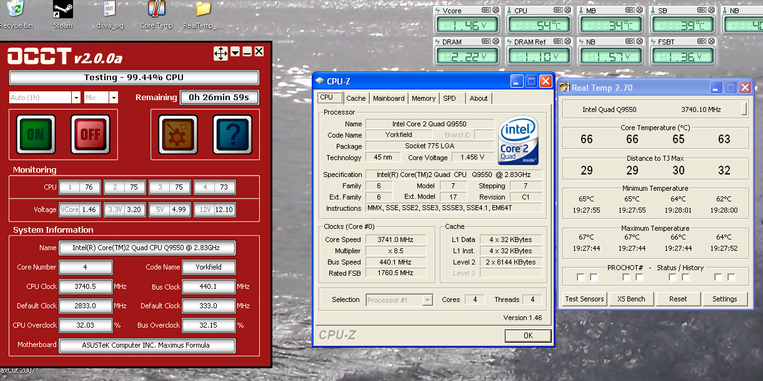
Task: Open the OCCT settings gear icon
Action: point(178,134)
